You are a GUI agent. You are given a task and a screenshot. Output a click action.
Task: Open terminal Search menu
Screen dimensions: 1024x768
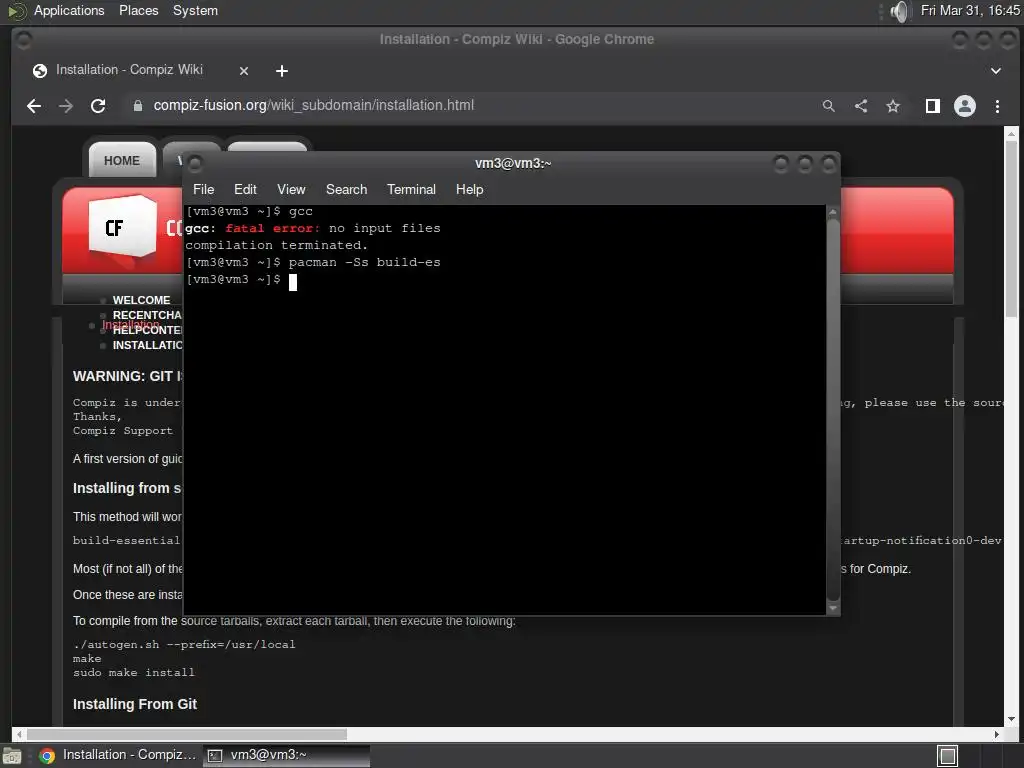346,189
